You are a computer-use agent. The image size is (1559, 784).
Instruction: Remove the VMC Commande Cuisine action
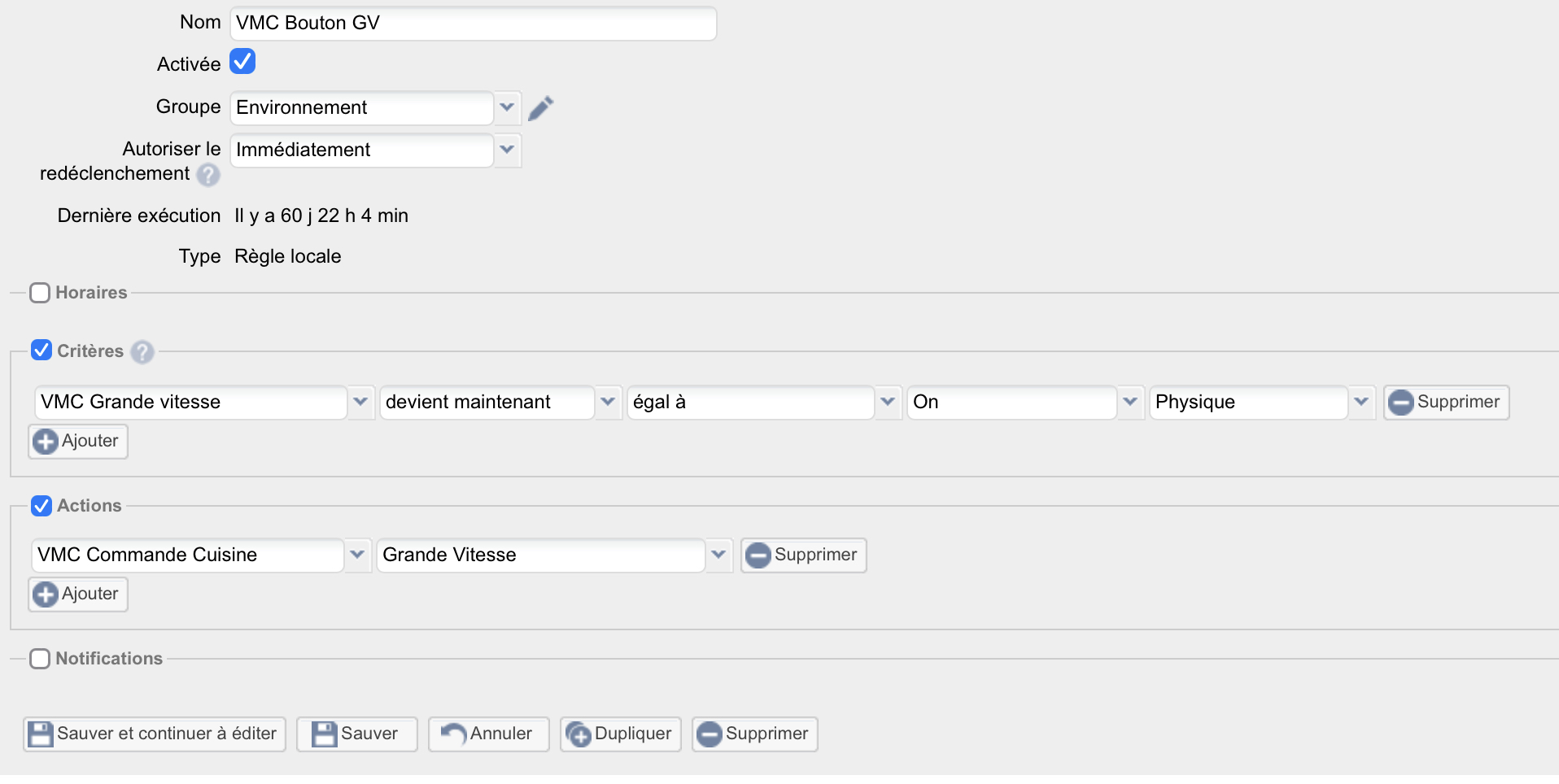pyautogui.click(x=803, y=555)
